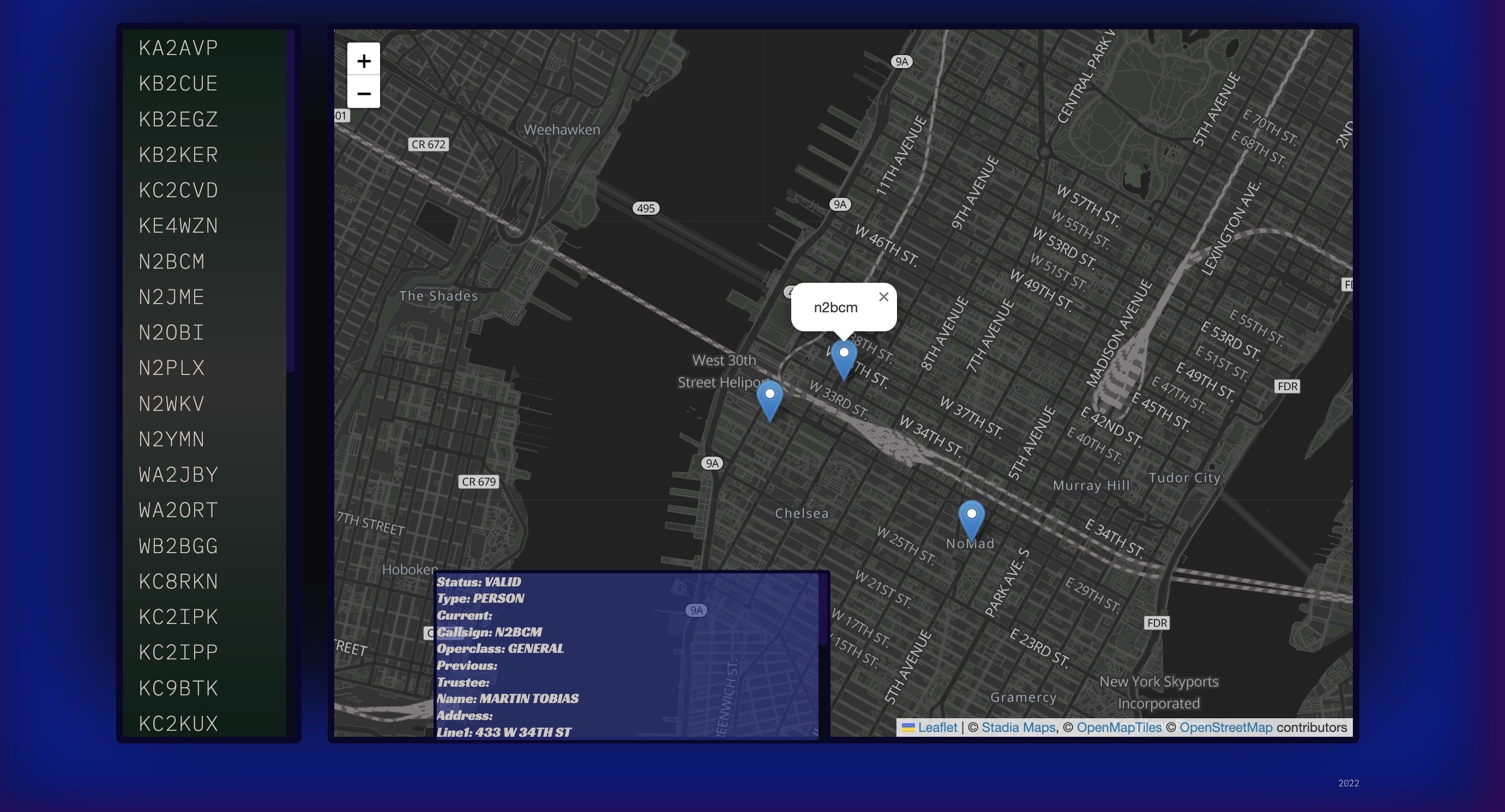Open callsign N2OBI details

tap(172, 333)
